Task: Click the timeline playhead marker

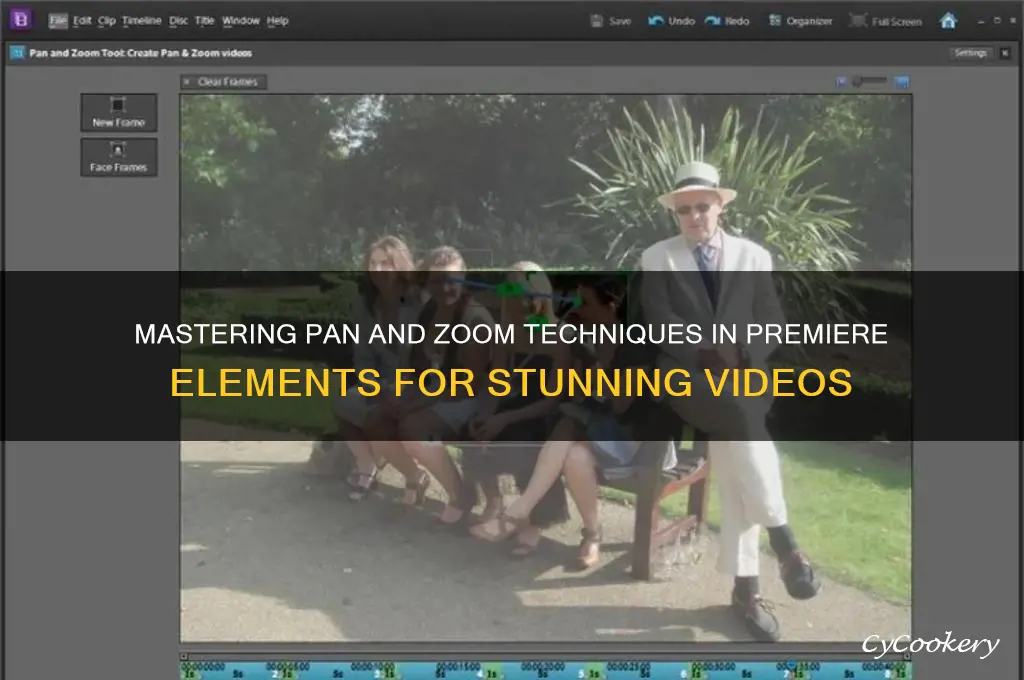Action: pos(791,665)
